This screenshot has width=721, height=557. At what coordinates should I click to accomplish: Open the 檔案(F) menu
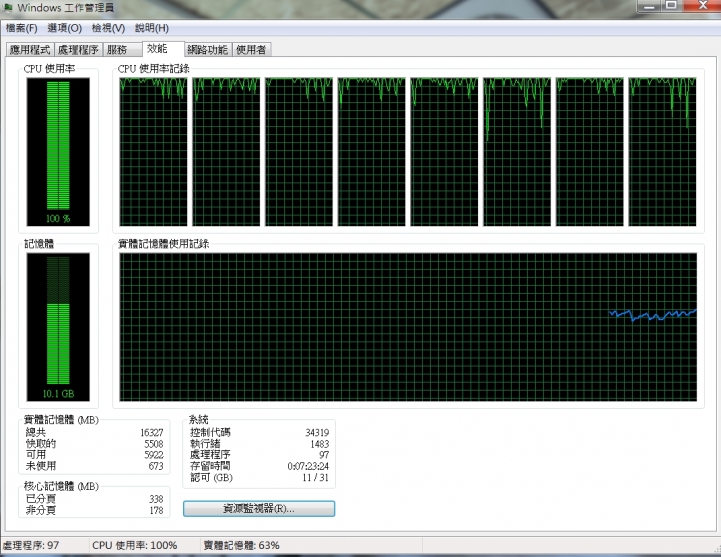coord(22,28)
